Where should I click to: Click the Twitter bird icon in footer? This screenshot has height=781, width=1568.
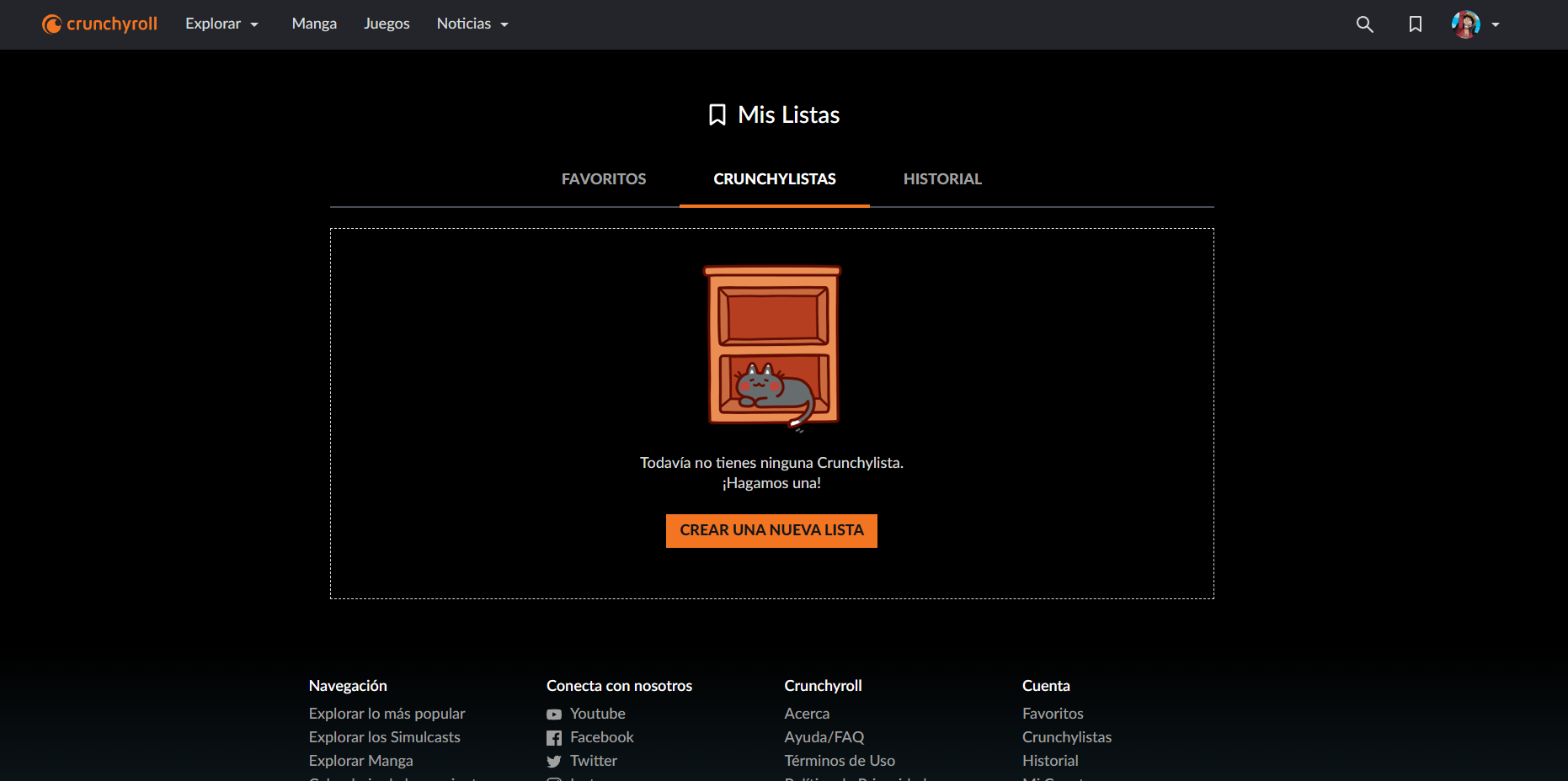click(554, 762)
